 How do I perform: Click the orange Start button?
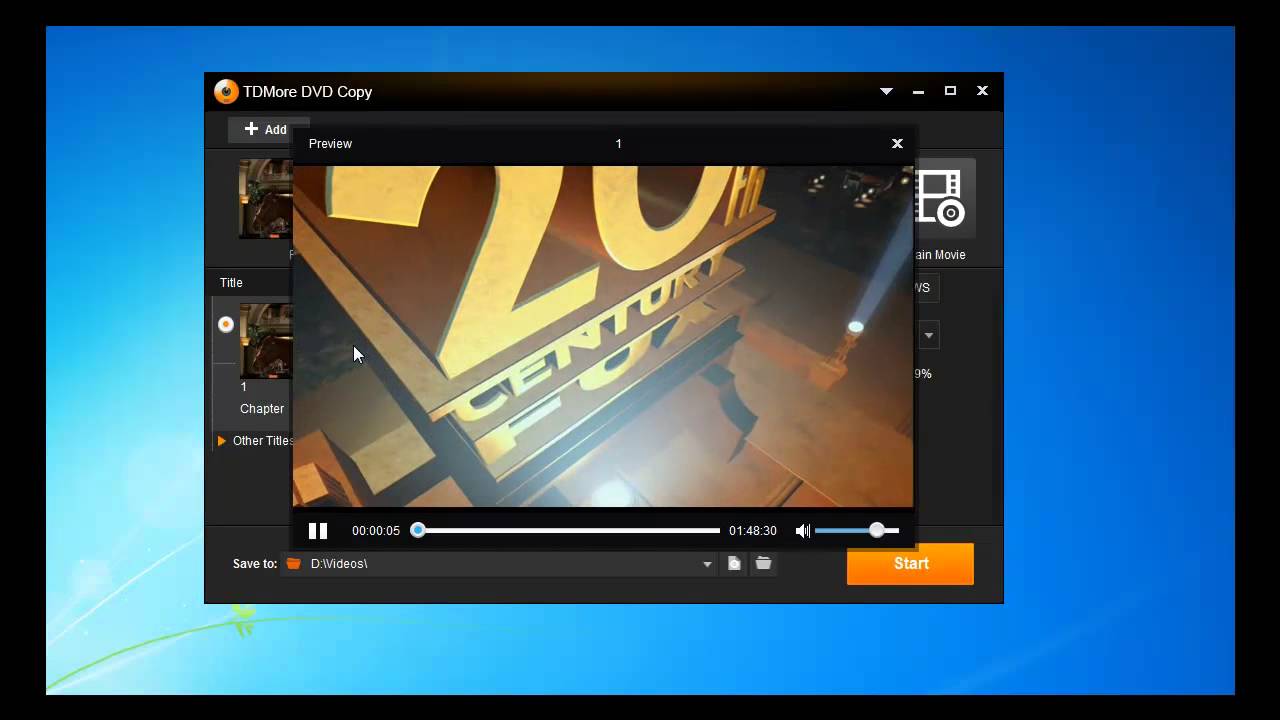coord(910,564)
